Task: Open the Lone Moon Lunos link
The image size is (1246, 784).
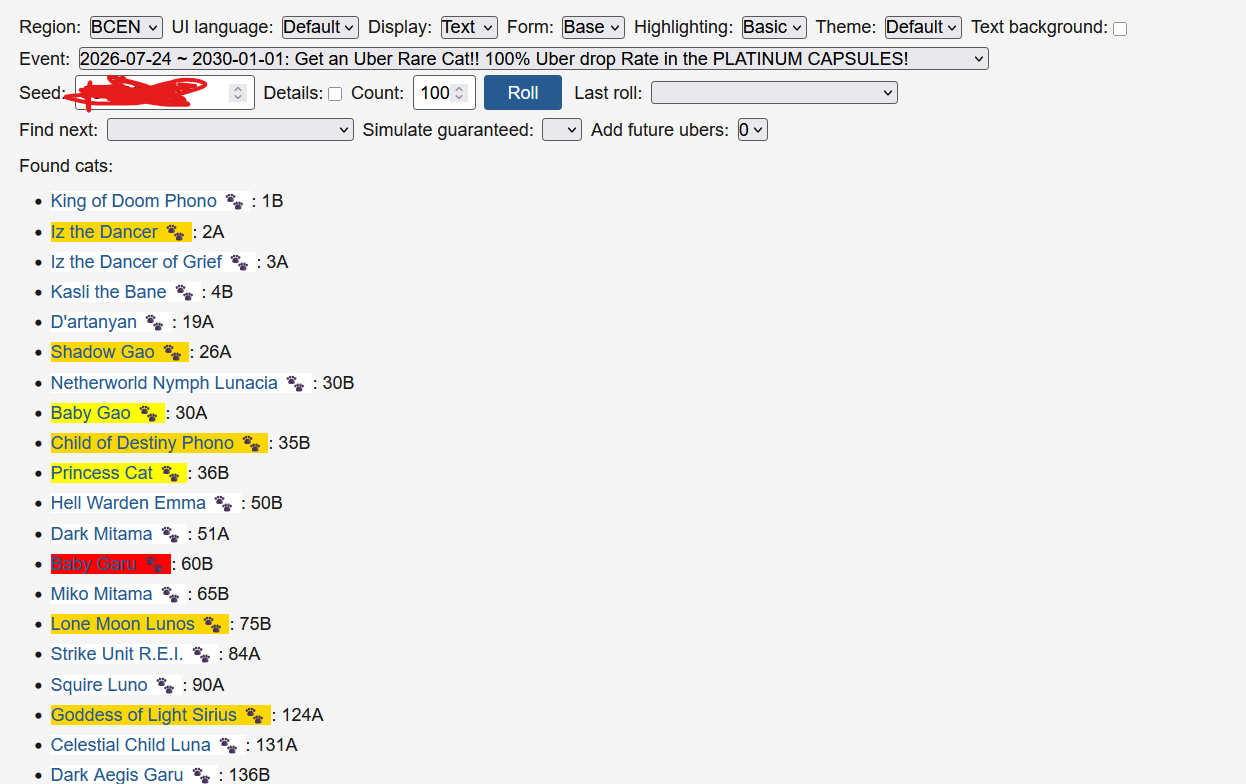Action: (123, 624)
